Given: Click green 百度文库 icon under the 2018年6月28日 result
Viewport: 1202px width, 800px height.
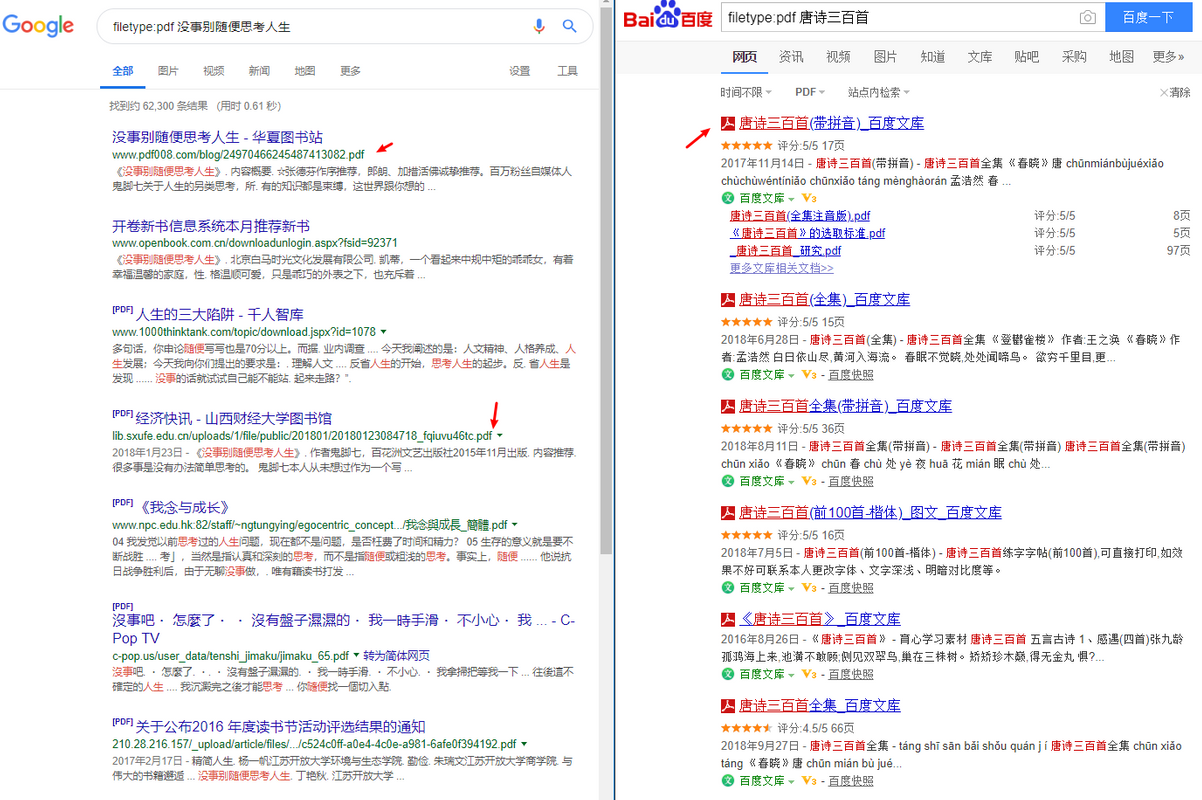Looking at the screenshot, I should [x=728, y=375].
